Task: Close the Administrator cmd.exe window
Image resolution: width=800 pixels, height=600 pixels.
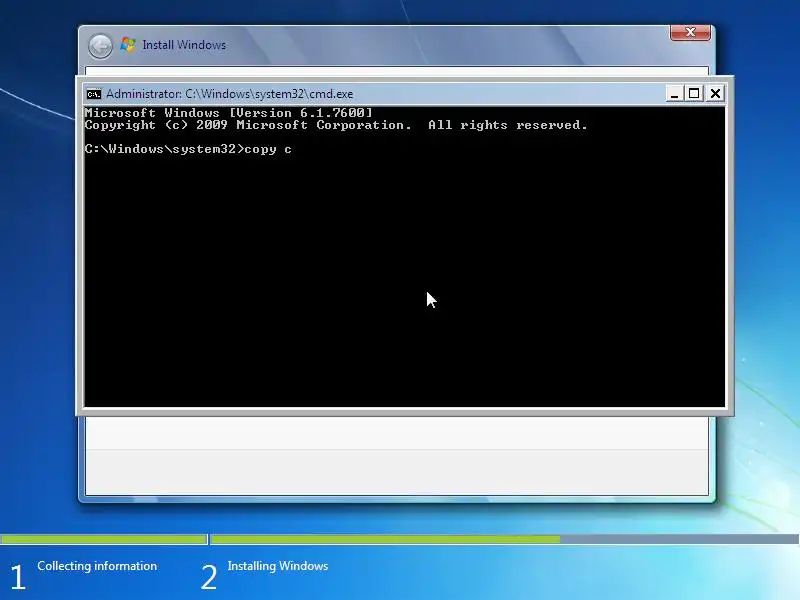Action: point(715,93)
